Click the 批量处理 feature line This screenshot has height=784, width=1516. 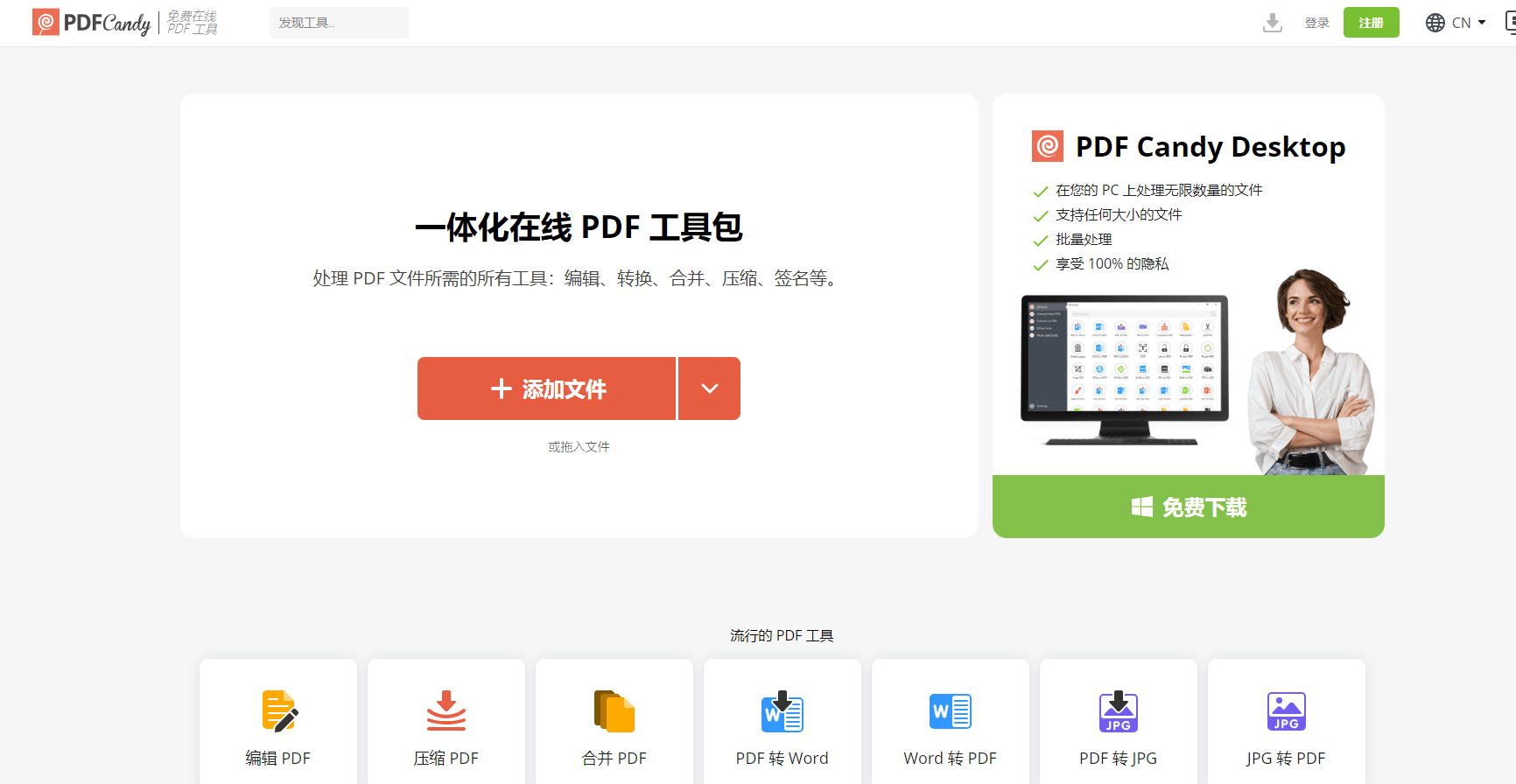[1084, 239]
